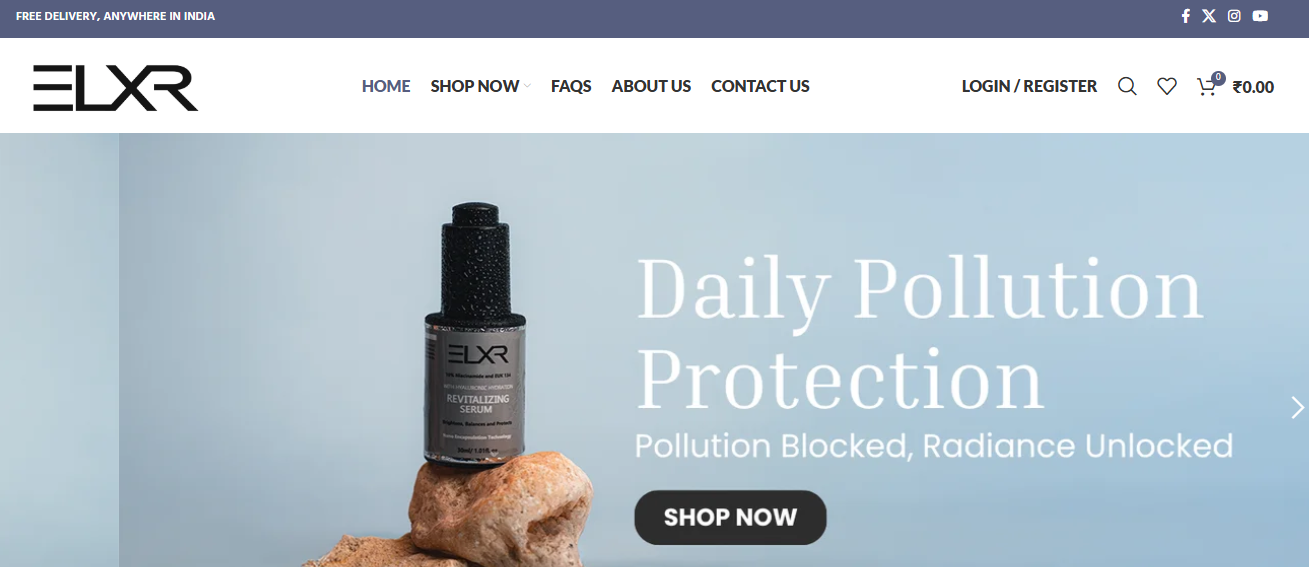Image resolution: width=1309 pixels, height=567 pixels.
Task: Open the FAQS menu item
Action: coord(571,86)
